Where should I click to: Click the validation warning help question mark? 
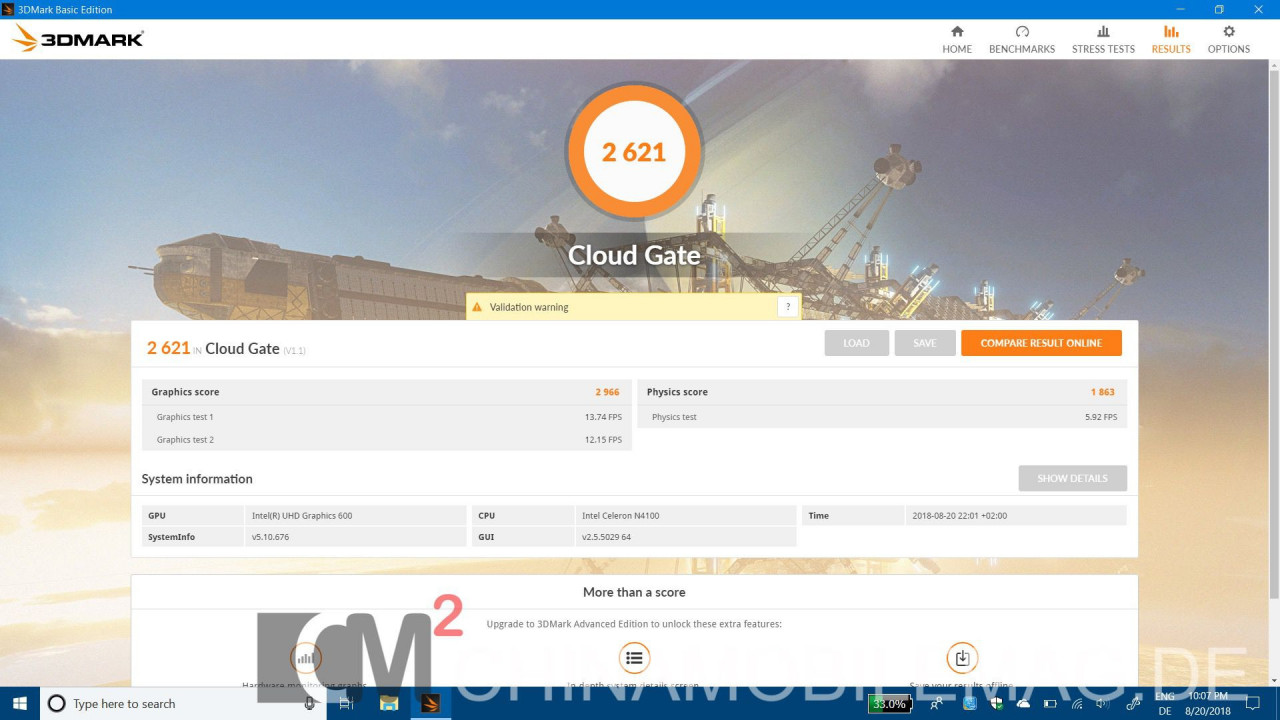click(x=788, y=307)
